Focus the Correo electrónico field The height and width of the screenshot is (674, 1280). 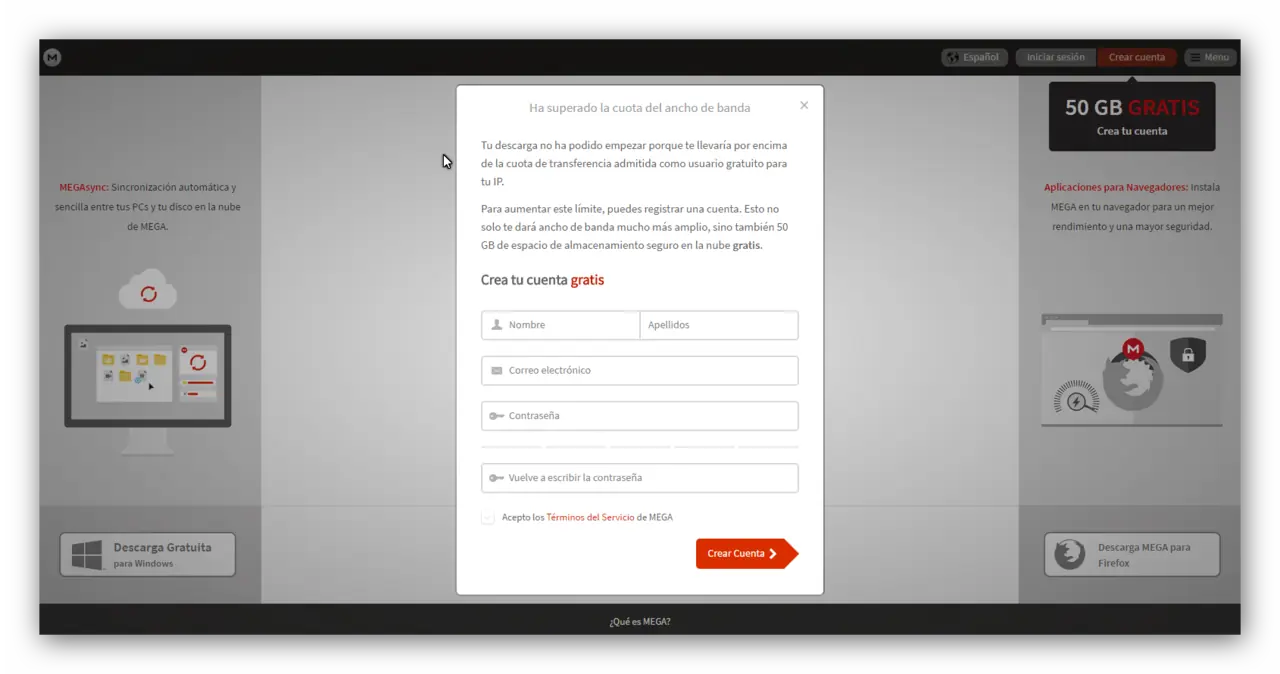click(640, 370)
